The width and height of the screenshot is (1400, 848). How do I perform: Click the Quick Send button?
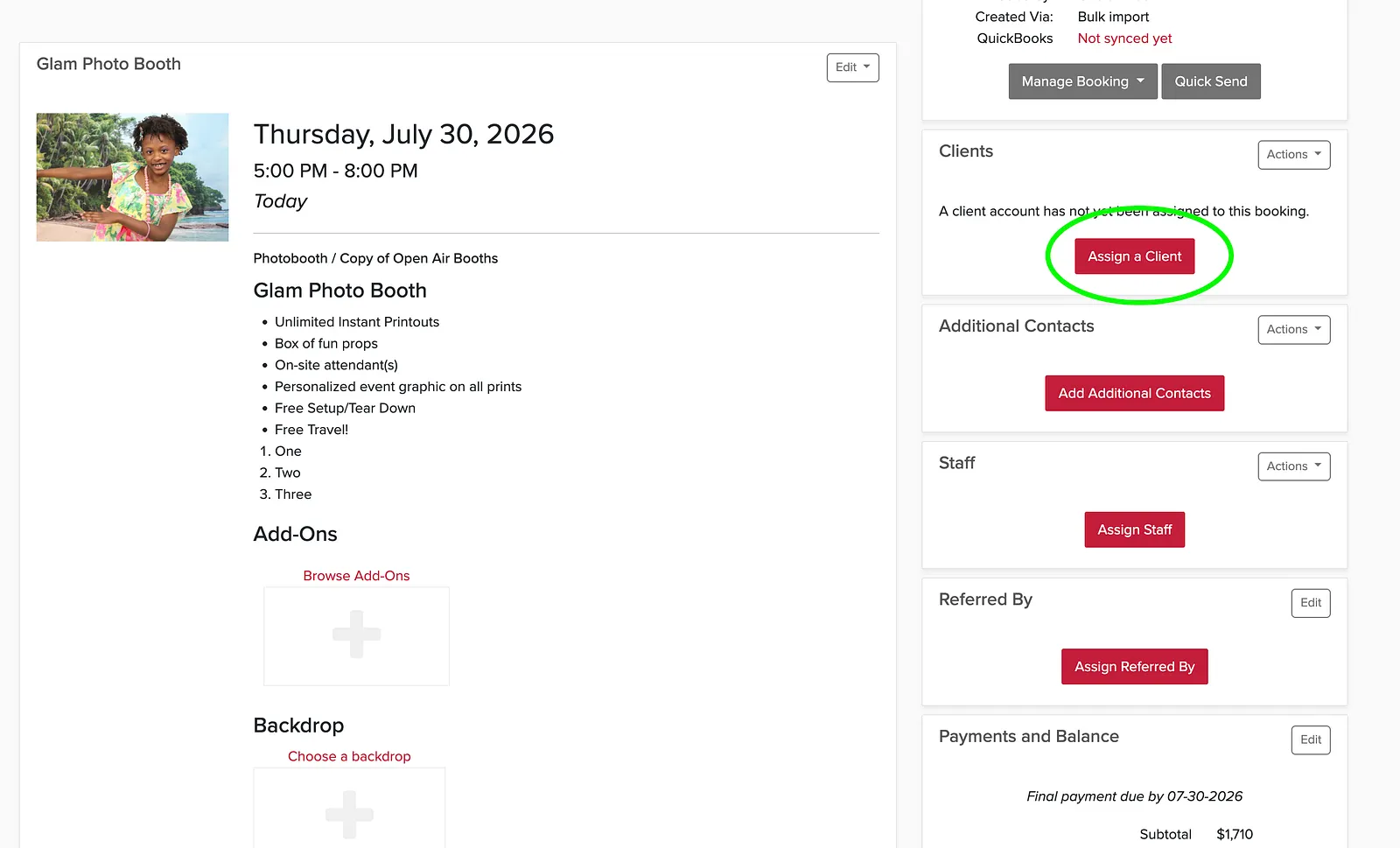1211,81
